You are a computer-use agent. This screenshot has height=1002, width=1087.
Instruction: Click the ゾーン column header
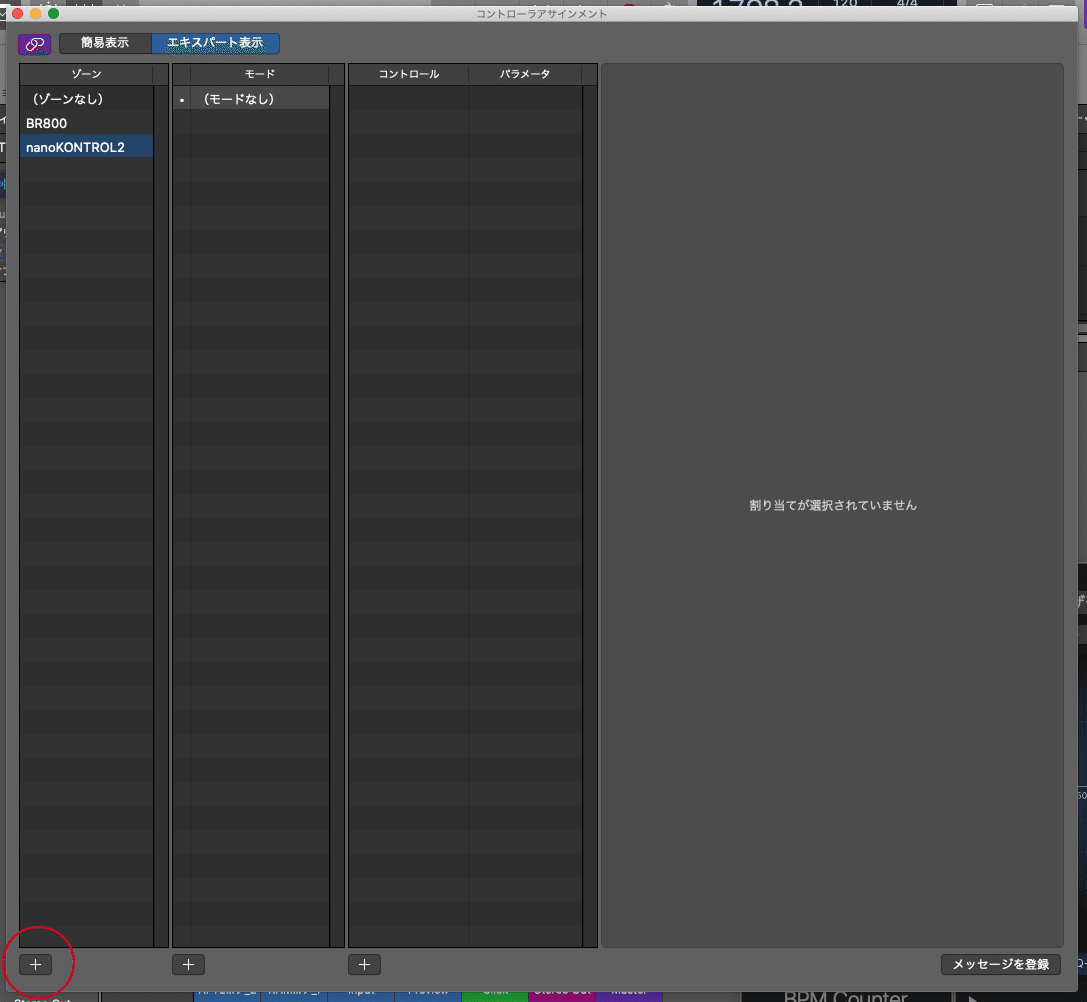point(87,74)
